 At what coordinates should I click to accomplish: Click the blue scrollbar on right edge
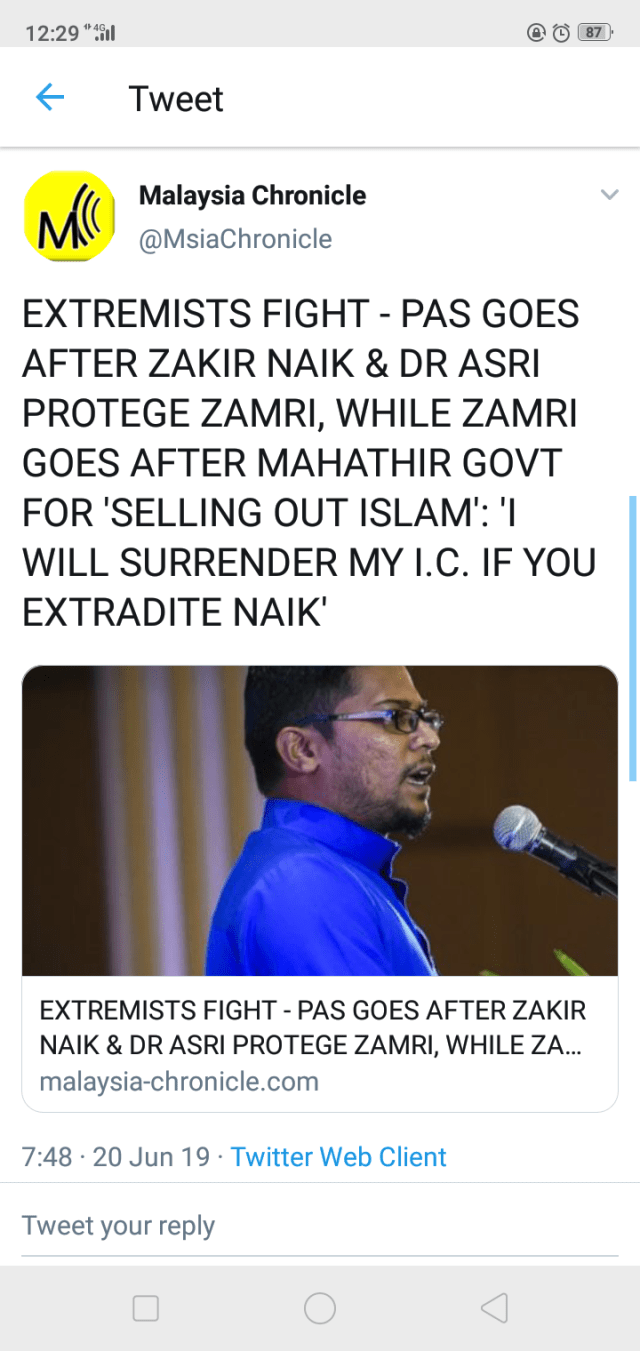(x=633, y=638)
